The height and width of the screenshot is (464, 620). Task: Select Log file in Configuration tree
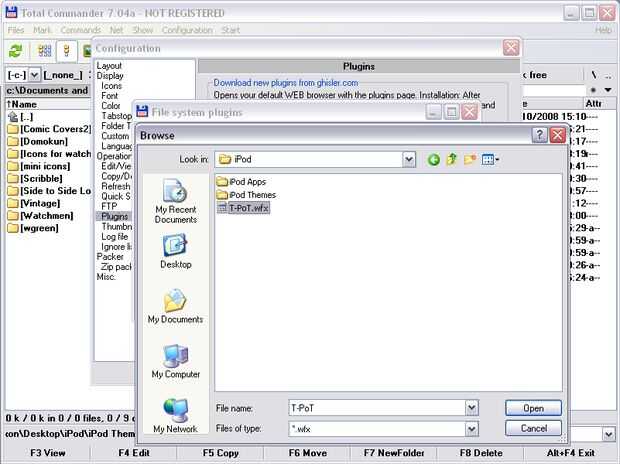coord(115,237)
